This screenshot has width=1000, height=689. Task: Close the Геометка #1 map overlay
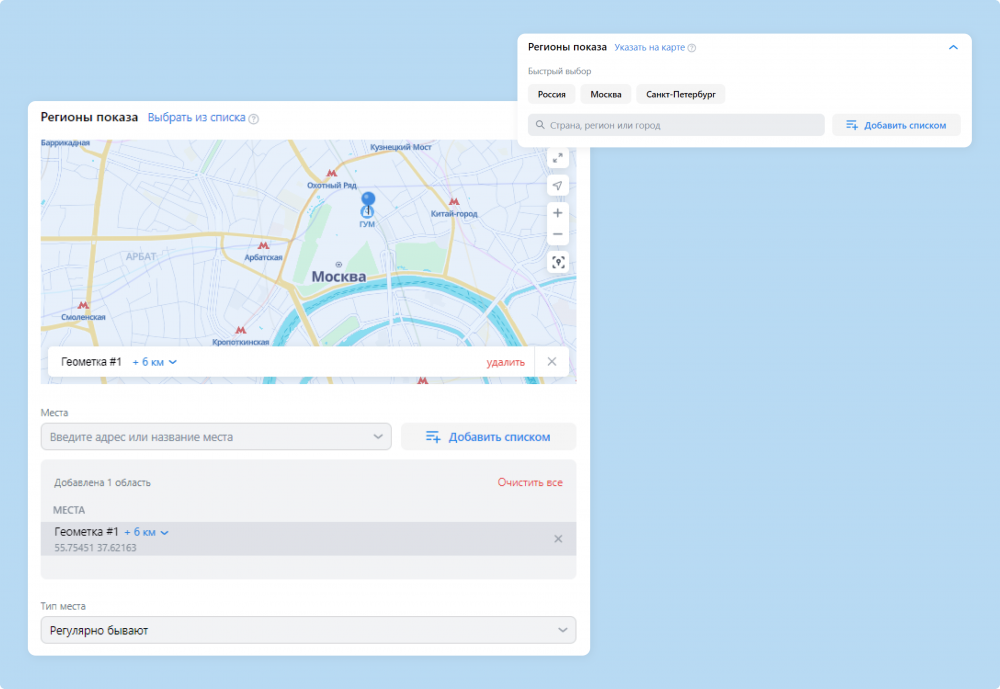552,362
